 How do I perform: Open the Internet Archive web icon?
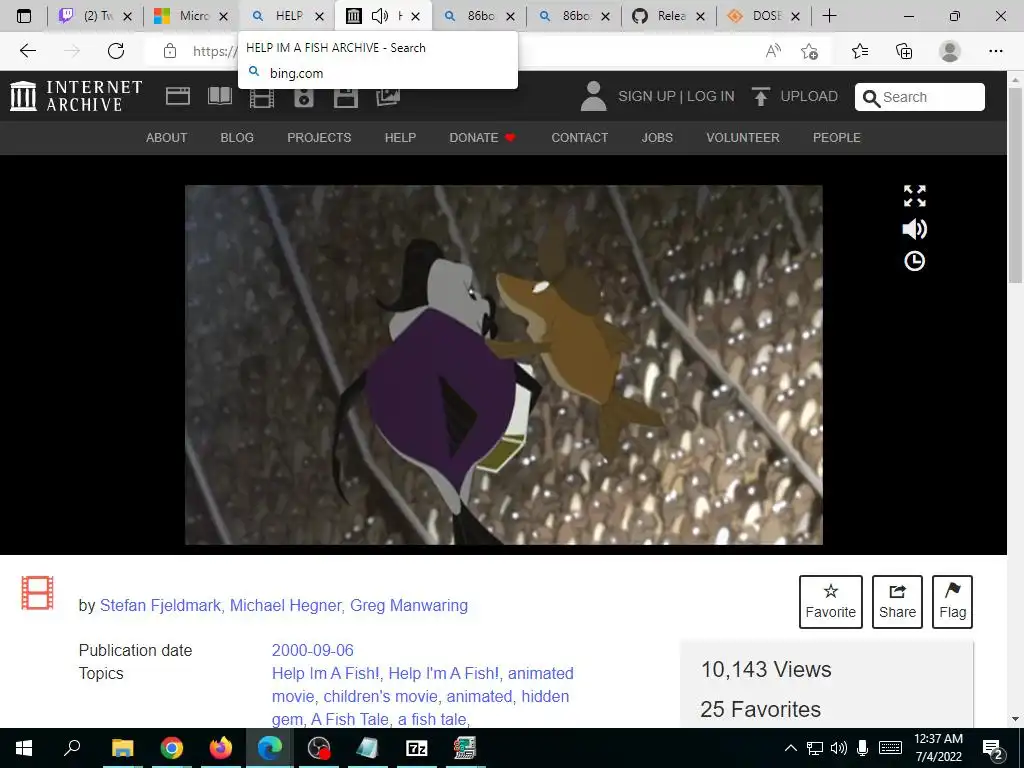[x=178, y=97]
